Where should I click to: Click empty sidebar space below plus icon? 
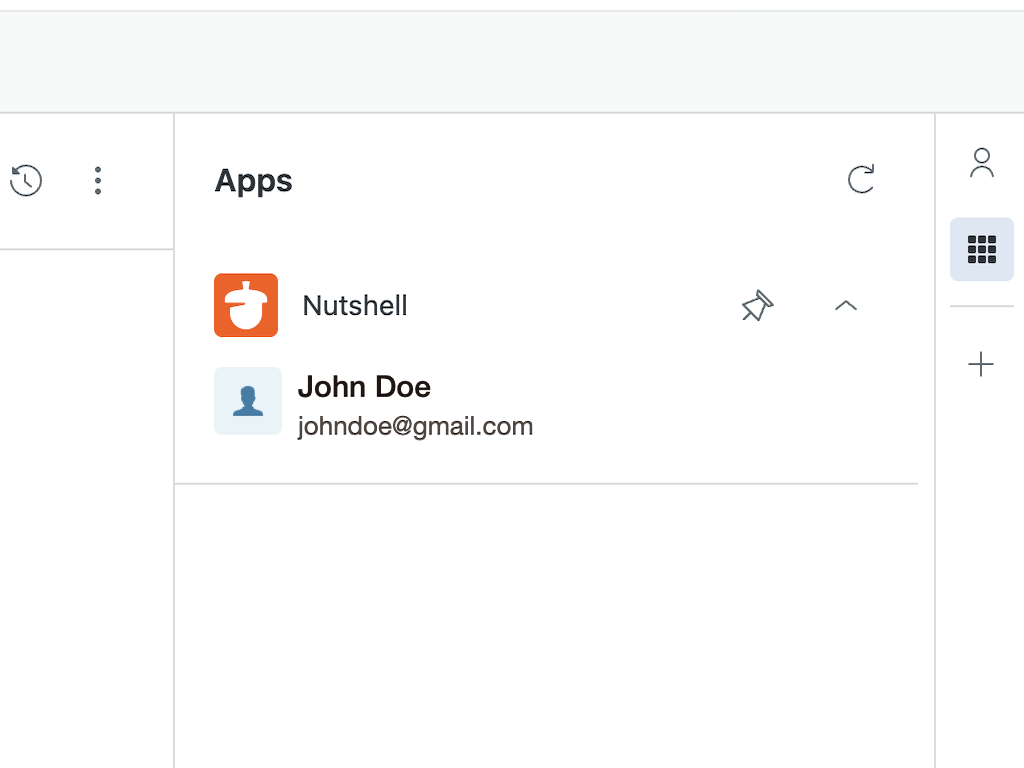click(981, 560)
